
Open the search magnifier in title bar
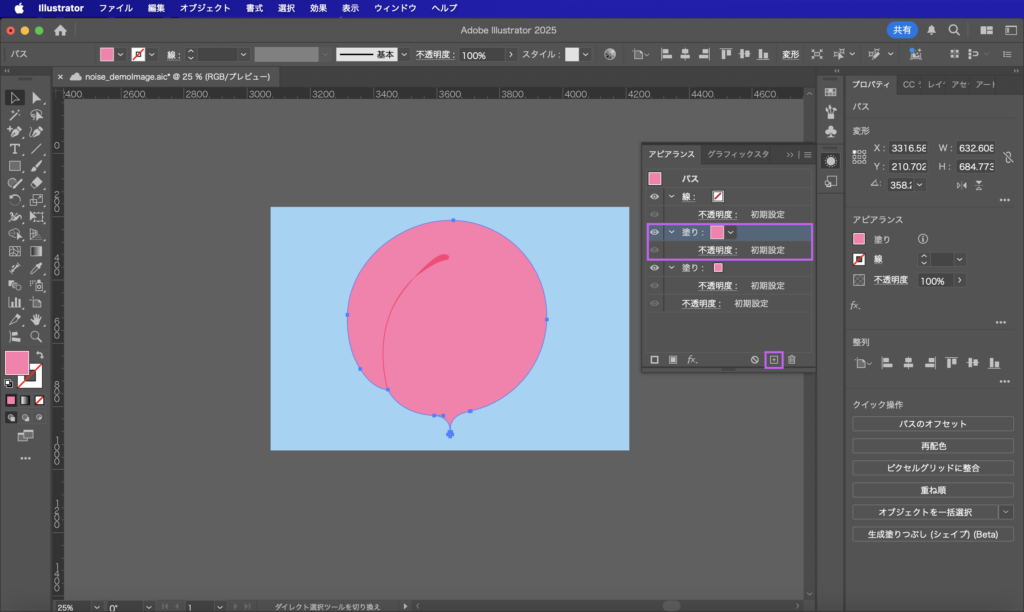click(954, 30)
